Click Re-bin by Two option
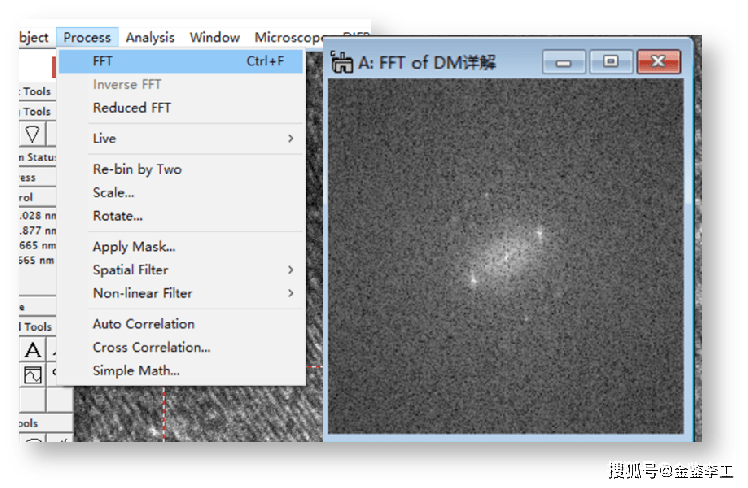This screenshot has width=748, height=488. 137,169
